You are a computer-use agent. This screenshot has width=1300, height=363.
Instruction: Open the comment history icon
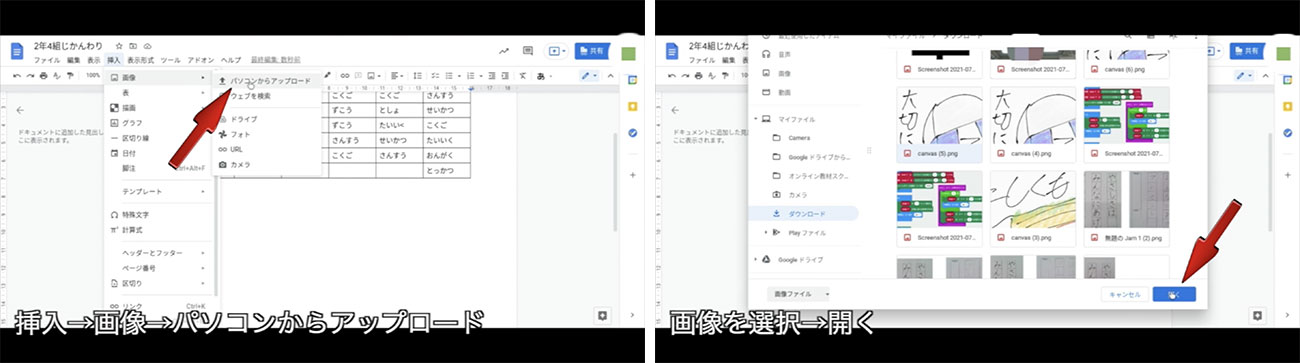[x=529, y=51]
